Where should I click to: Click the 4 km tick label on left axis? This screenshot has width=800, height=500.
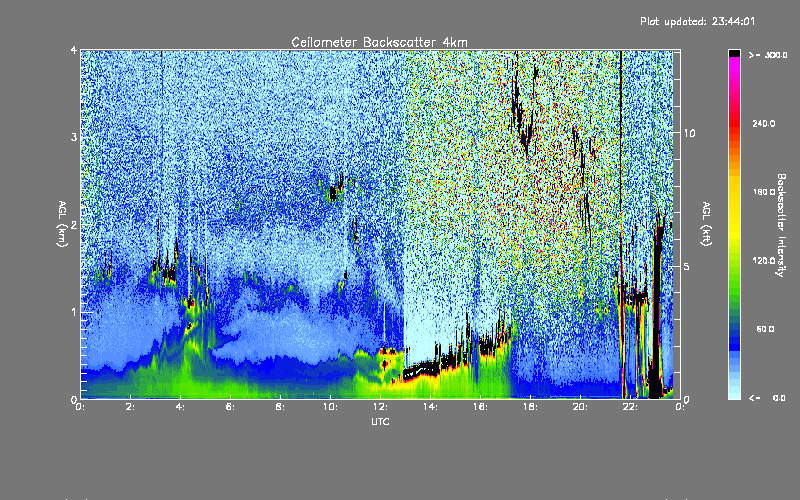pos(74,50)
